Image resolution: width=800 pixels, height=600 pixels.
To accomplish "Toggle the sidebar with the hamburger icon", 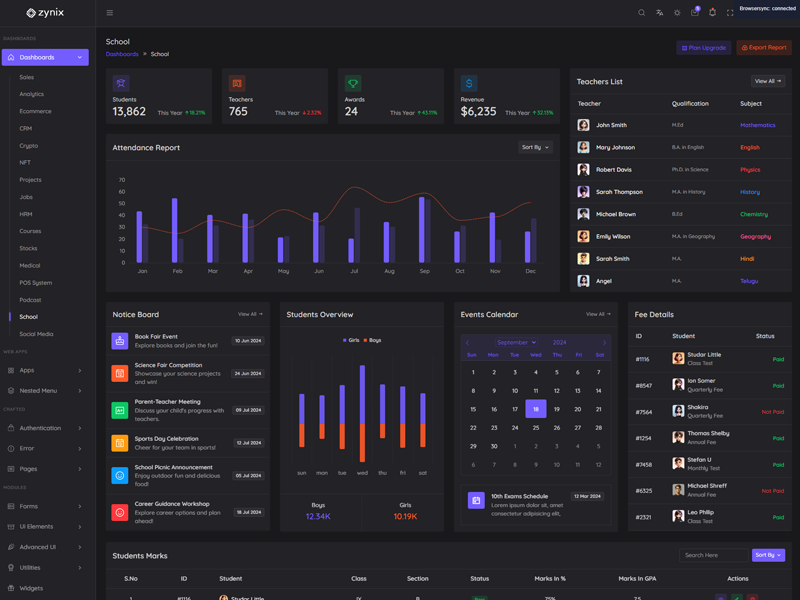I will click(x=110, y=13).
